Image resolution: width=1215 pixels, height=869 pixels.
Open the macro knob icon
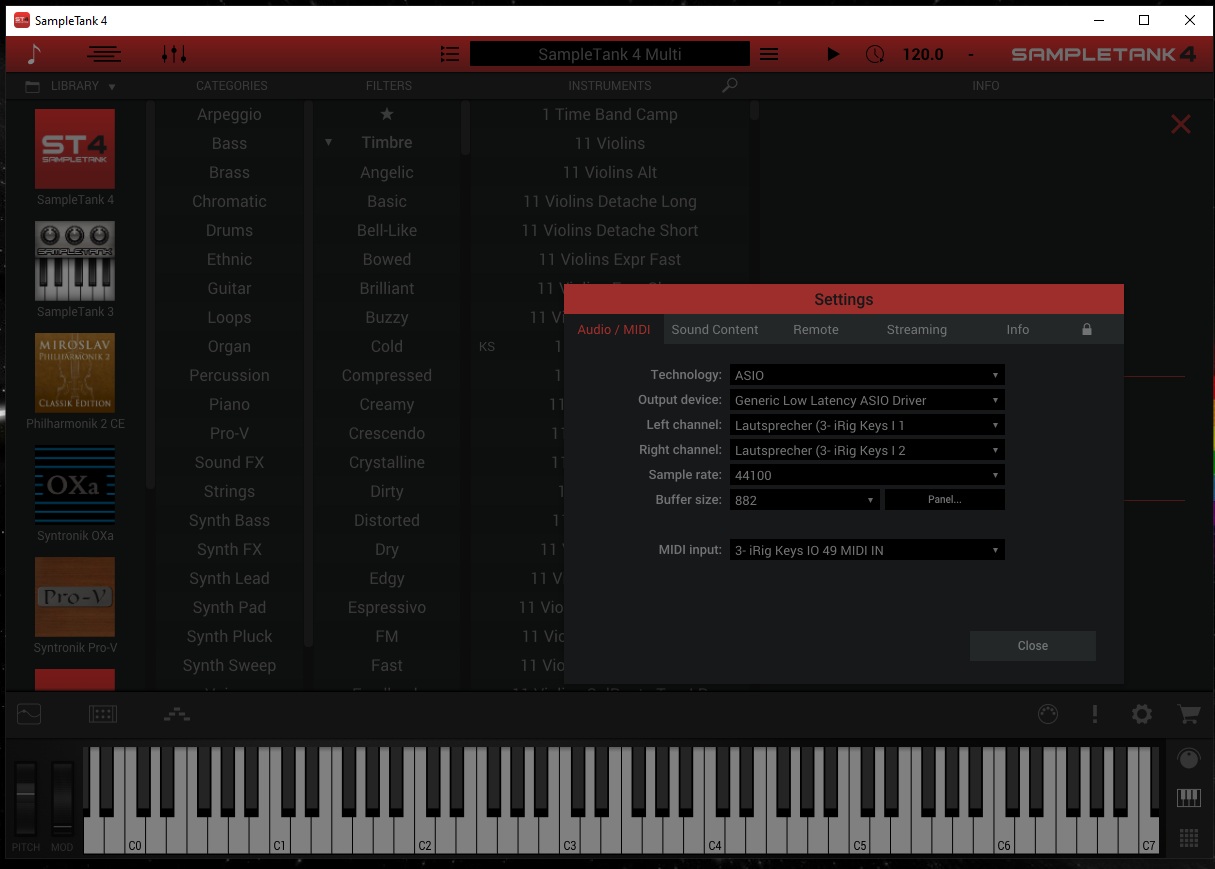[x=1048, y=714]
